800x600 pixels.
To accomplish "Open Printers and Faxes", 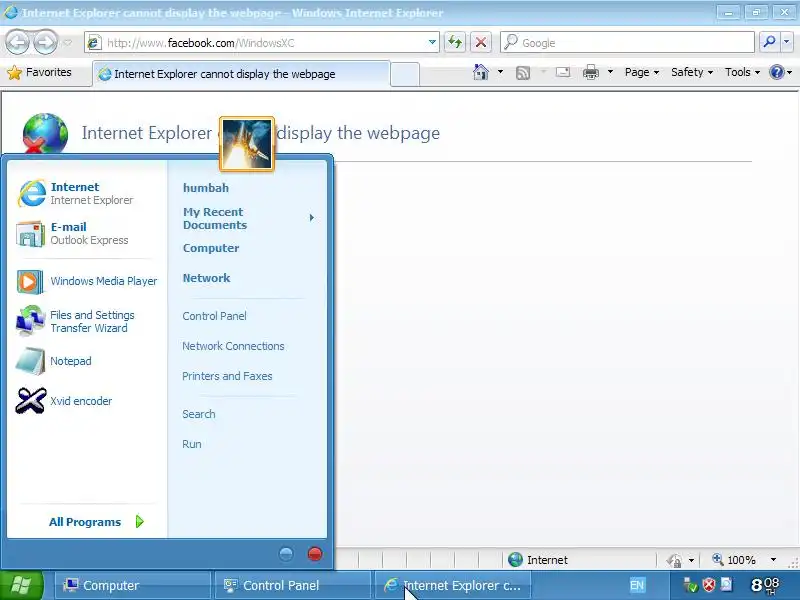I will pos(227,376).
